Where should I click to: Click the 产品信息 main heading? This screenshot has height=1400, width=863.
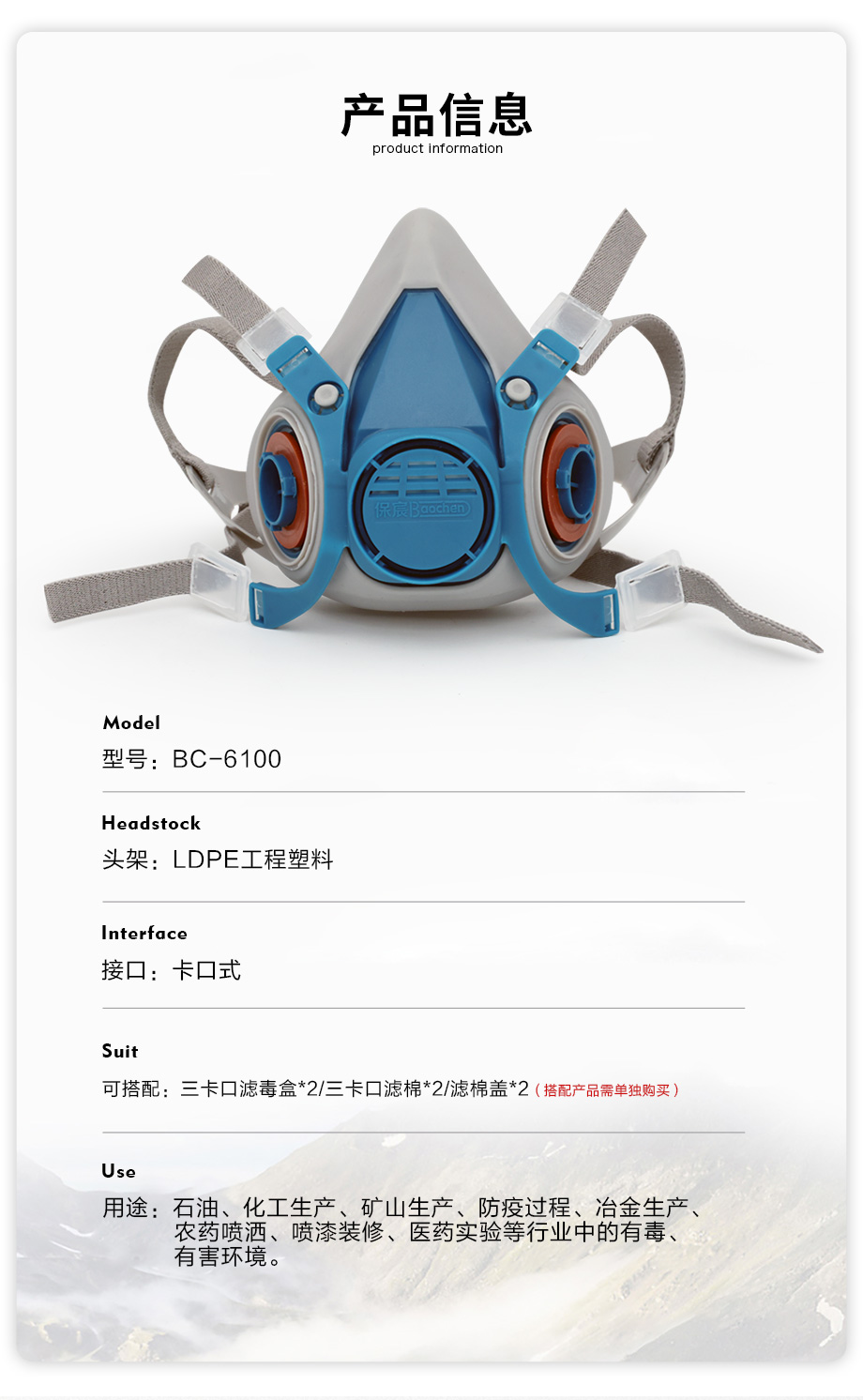pyautogui.click(x=436, y=114)
